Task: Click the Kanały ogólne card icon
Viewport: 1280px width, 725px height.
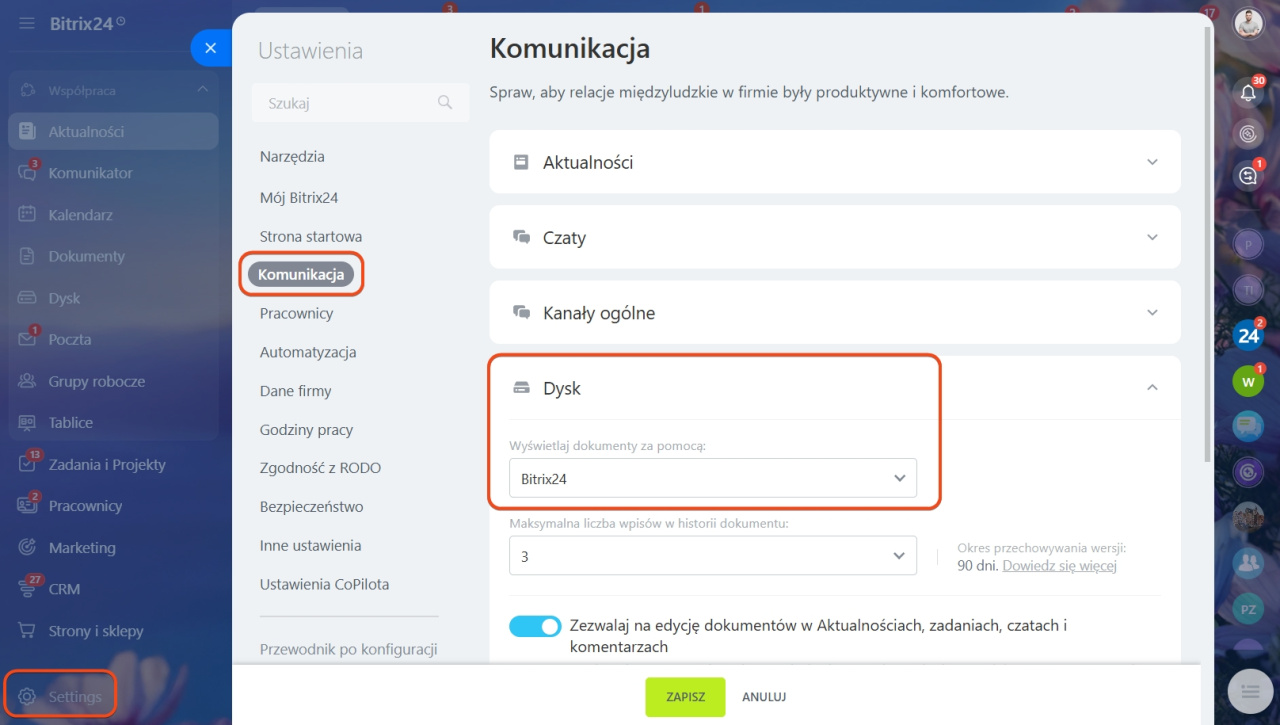Action: point(520,312)
